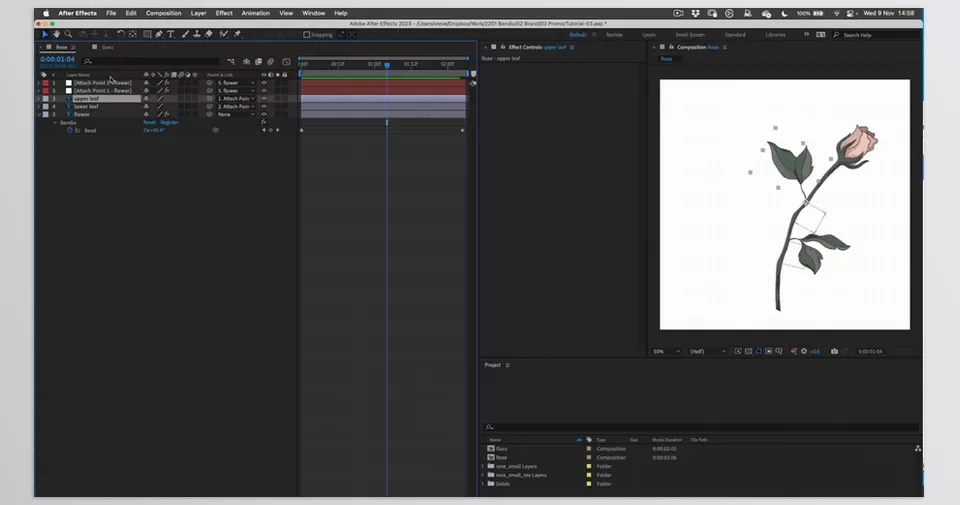Click the snapshot camera icon in viewer
Viewport: 960px width, 505px height.
(x=834, y=351)
